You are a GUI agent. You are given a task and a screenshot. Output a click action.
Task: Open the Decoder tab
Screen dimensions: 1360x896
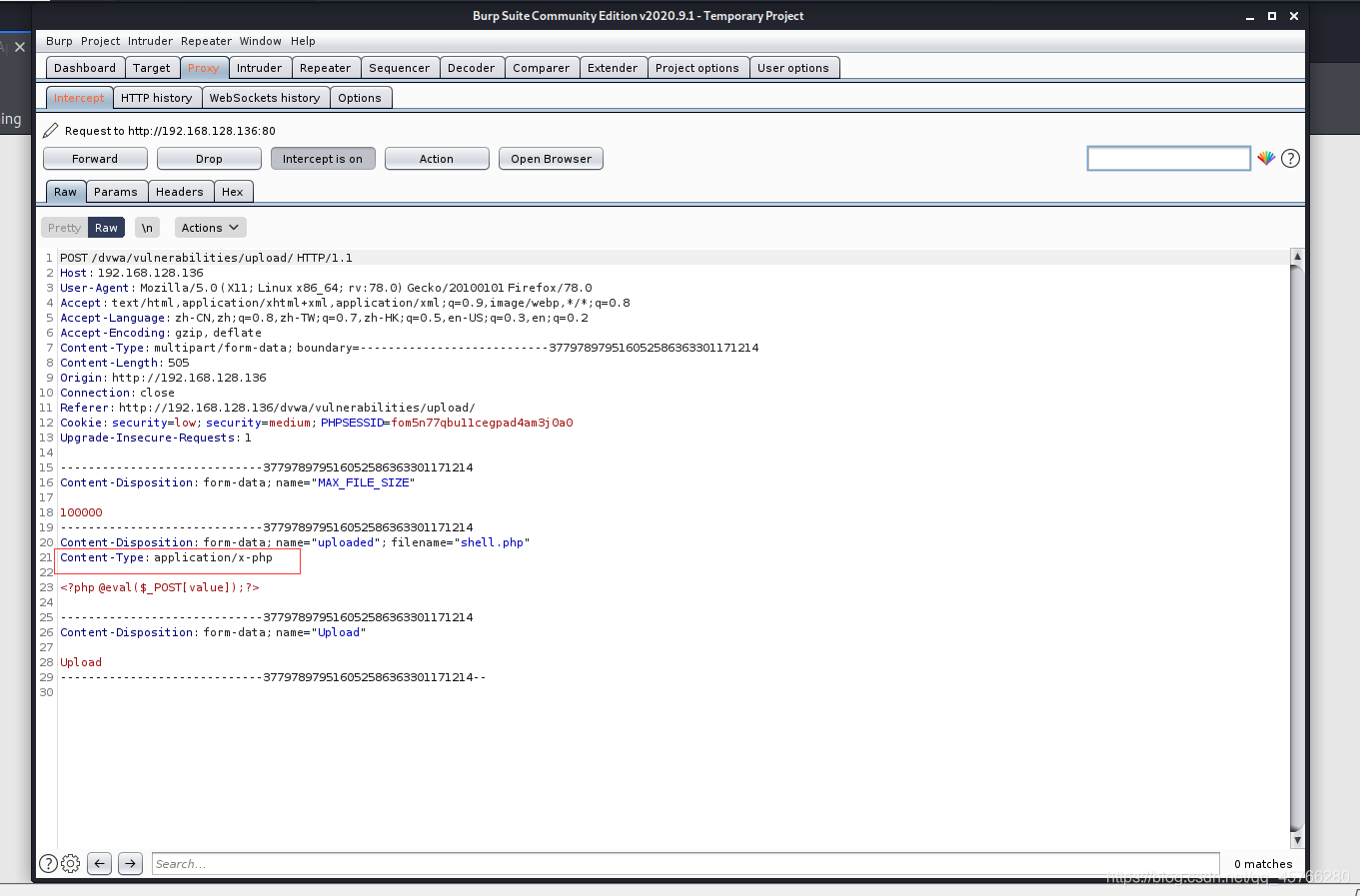point(472,68)
